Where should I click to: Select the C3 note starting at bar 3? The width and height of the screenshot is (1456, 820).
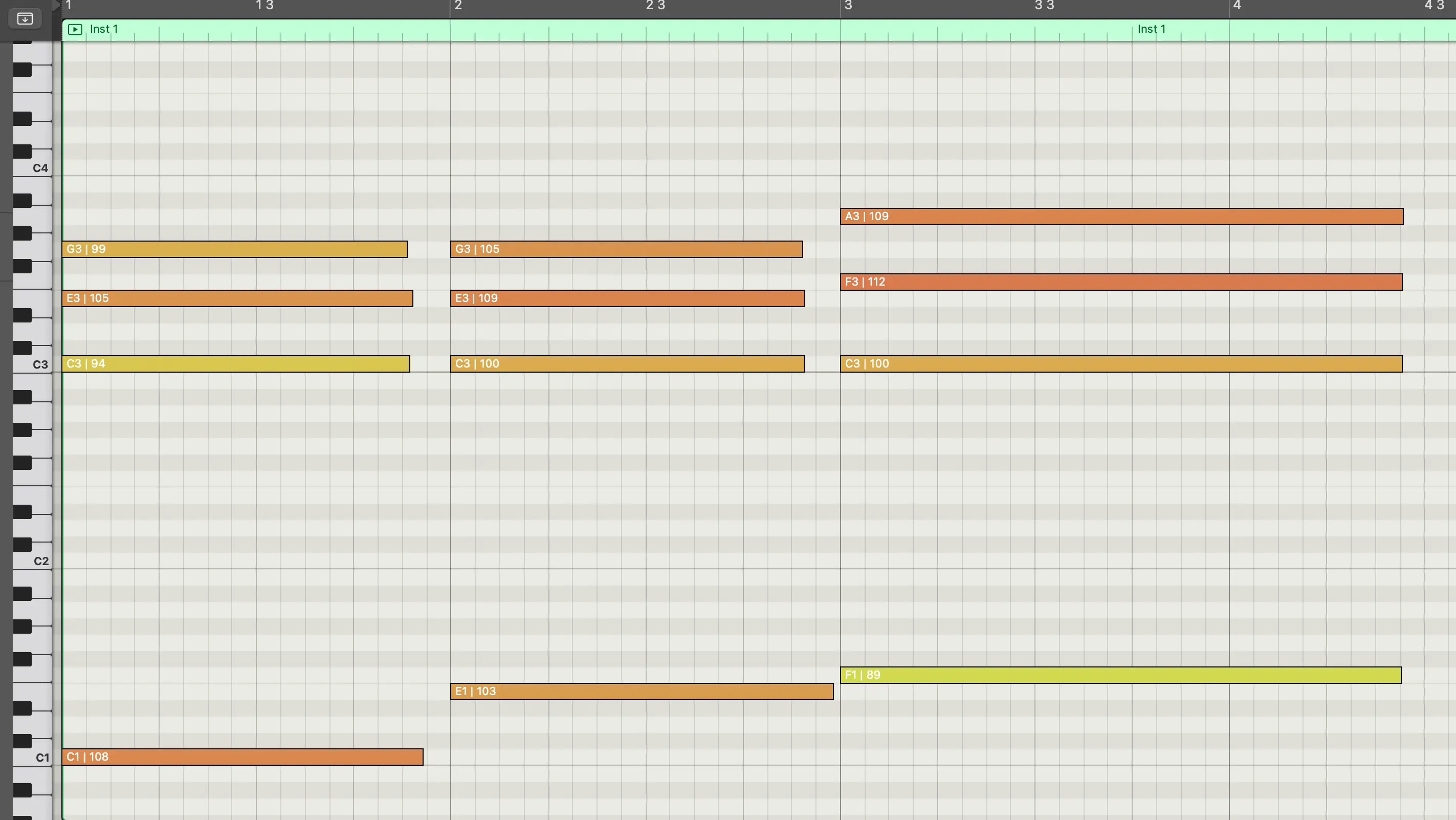pos(1120,364)
